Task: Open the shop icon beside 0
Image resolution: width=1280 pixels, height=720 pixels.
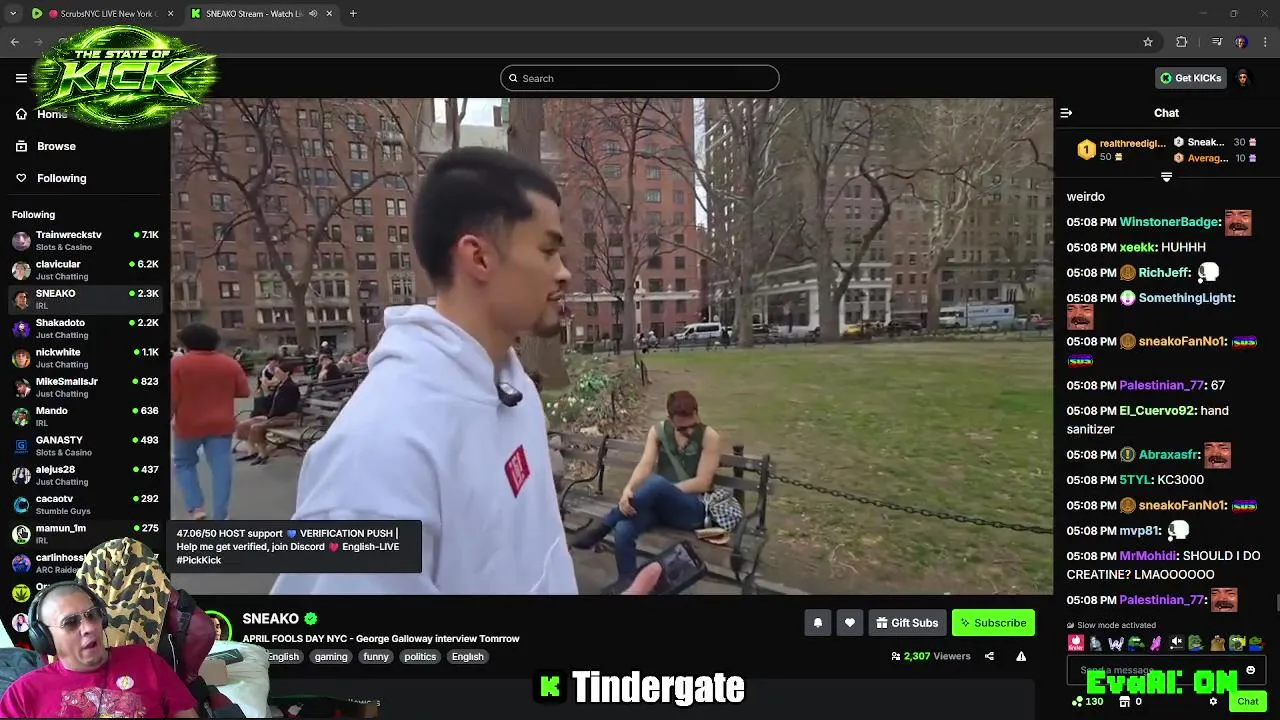Action: pos(1124,701)
